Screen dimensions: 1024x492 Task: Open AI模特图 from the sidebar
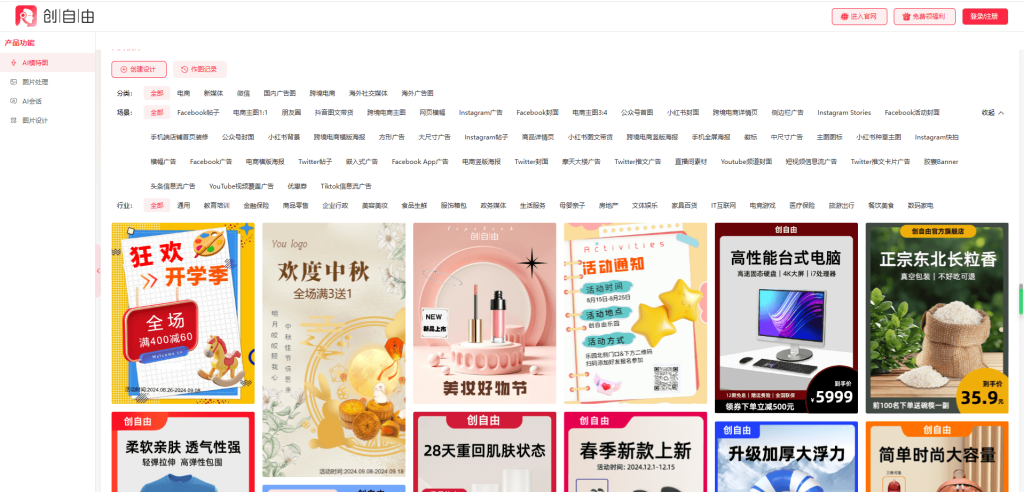[x=36, y=62]
